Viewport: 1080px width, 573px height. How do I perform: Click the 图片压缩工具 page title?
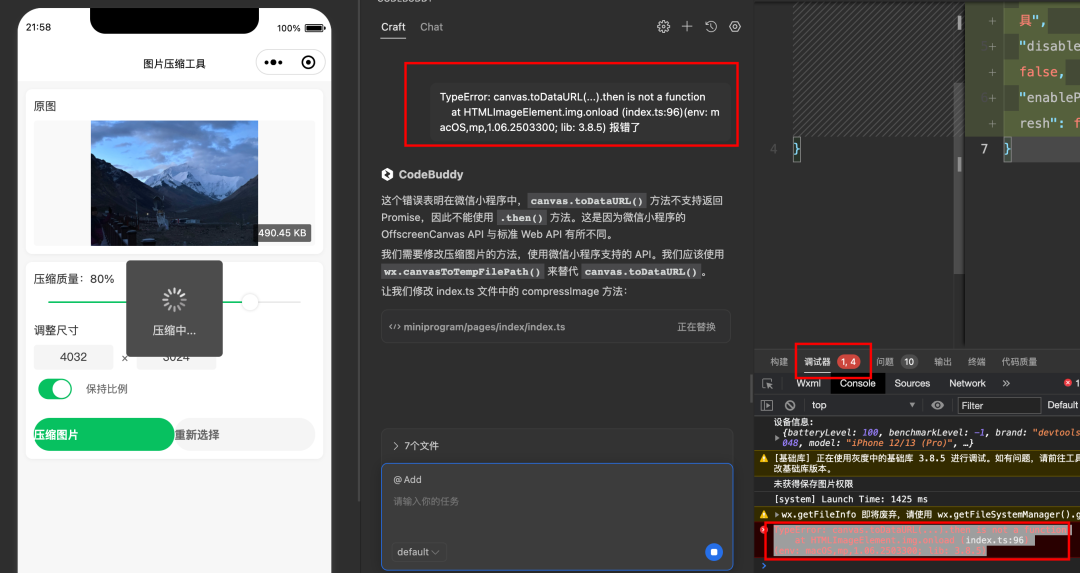174,63
